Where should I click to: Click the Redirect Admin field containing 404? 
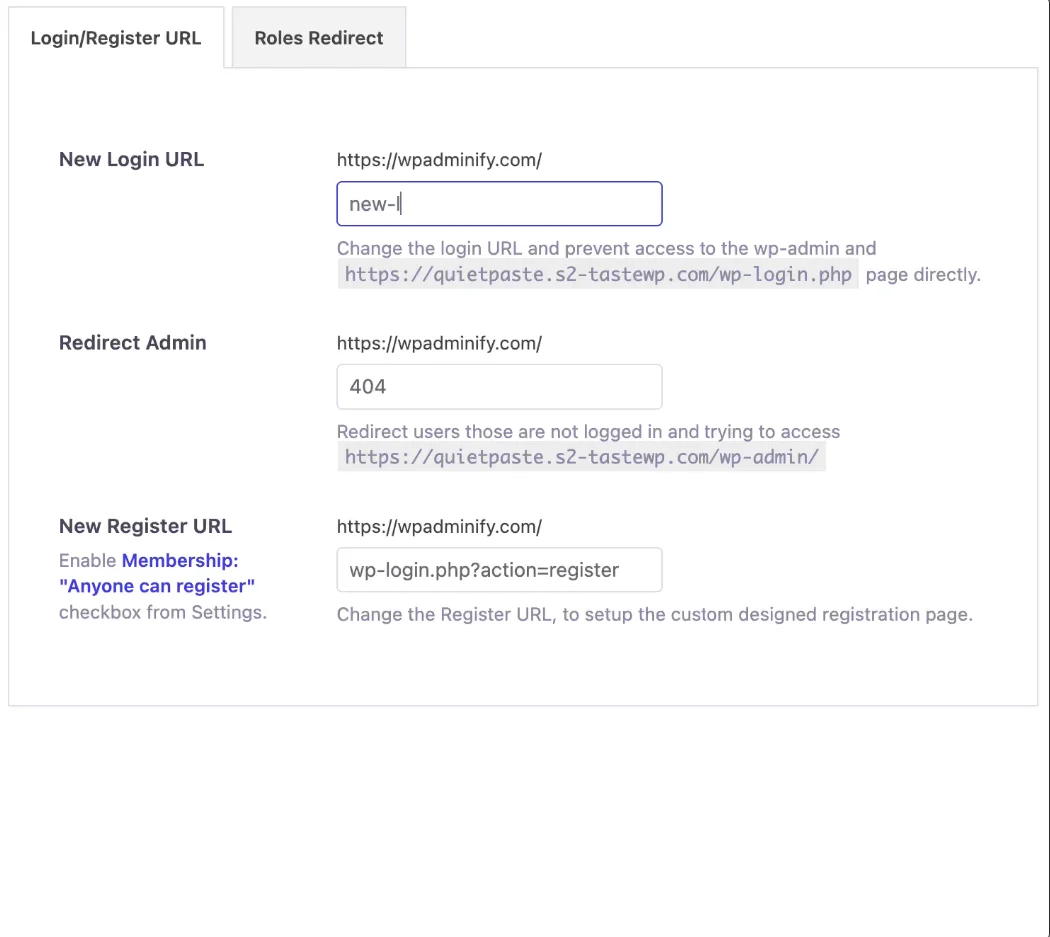499,387
